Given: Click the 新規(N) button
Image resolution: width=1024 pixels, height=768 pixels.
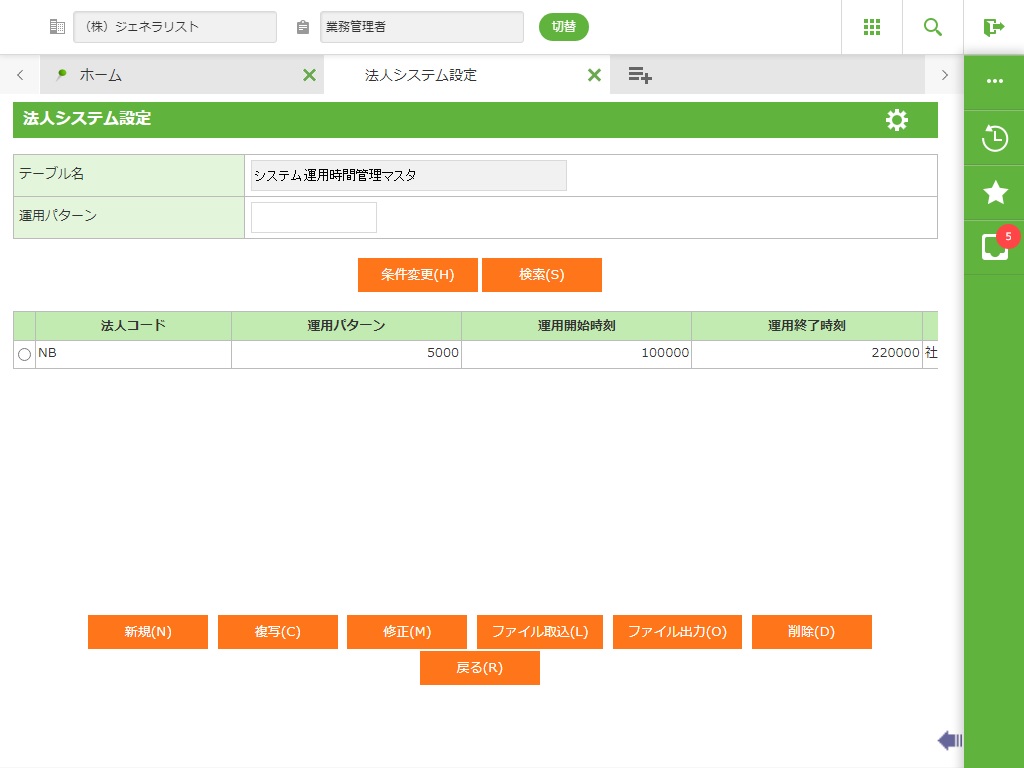Looking at the screenshot, I should [148, 632].
